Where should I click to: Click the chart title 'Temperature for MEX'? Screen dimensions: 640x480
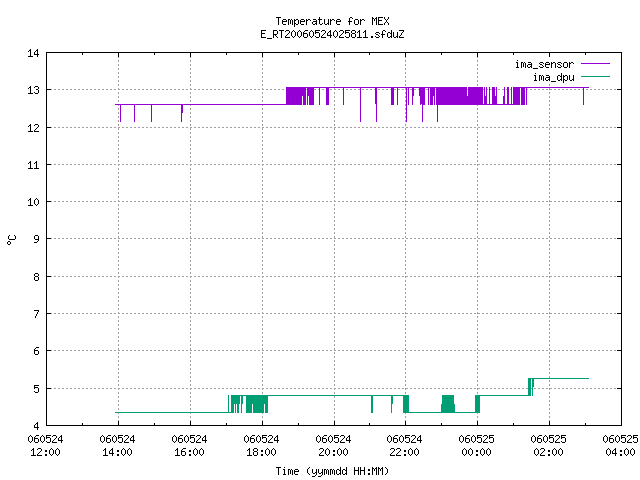pos(332,21)
